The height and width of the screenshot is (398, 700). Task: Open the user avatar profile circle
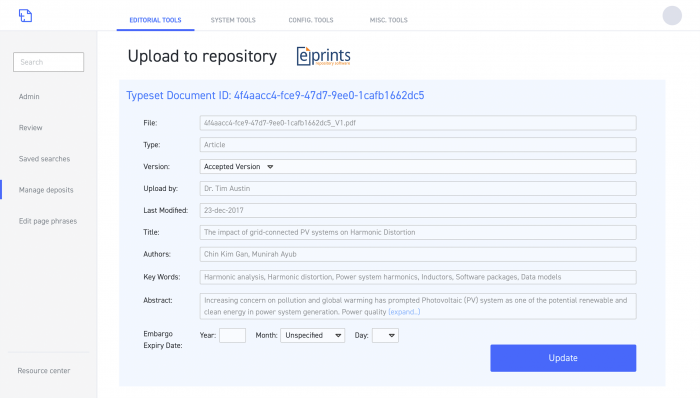pos(672,16)
